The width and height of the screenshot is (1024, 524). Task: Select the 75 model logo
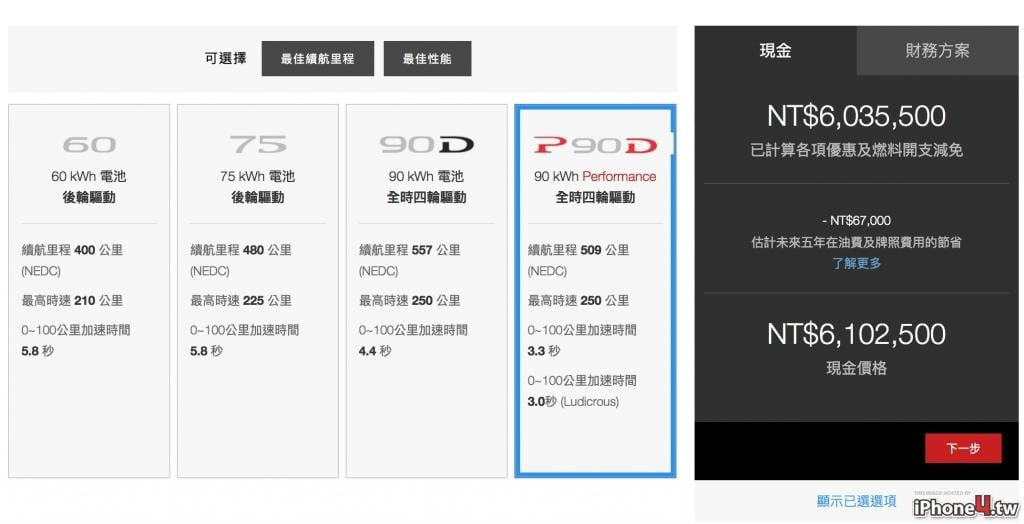coord(257,145)
